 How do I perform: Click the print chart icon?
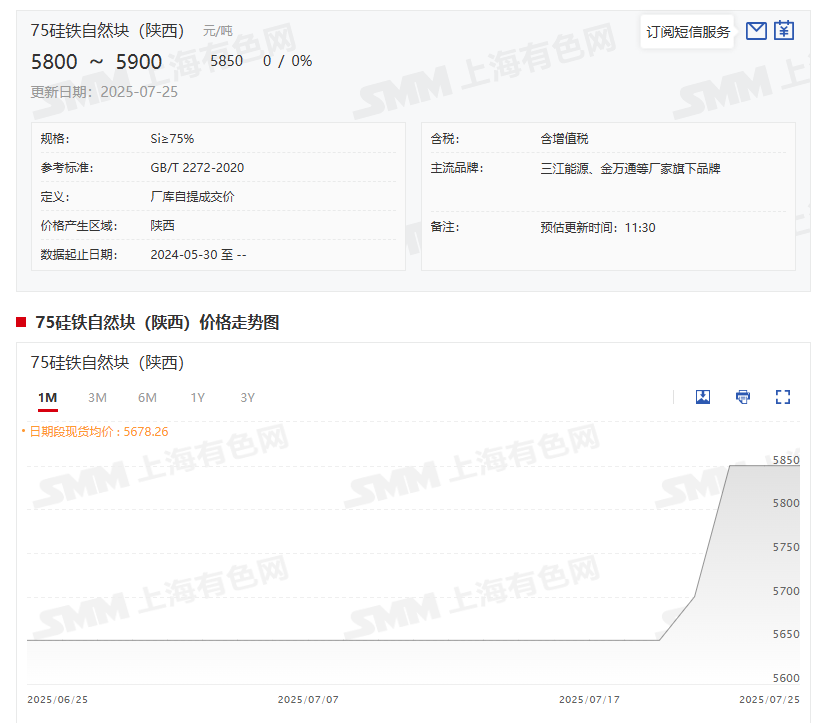tap(743, 397)
